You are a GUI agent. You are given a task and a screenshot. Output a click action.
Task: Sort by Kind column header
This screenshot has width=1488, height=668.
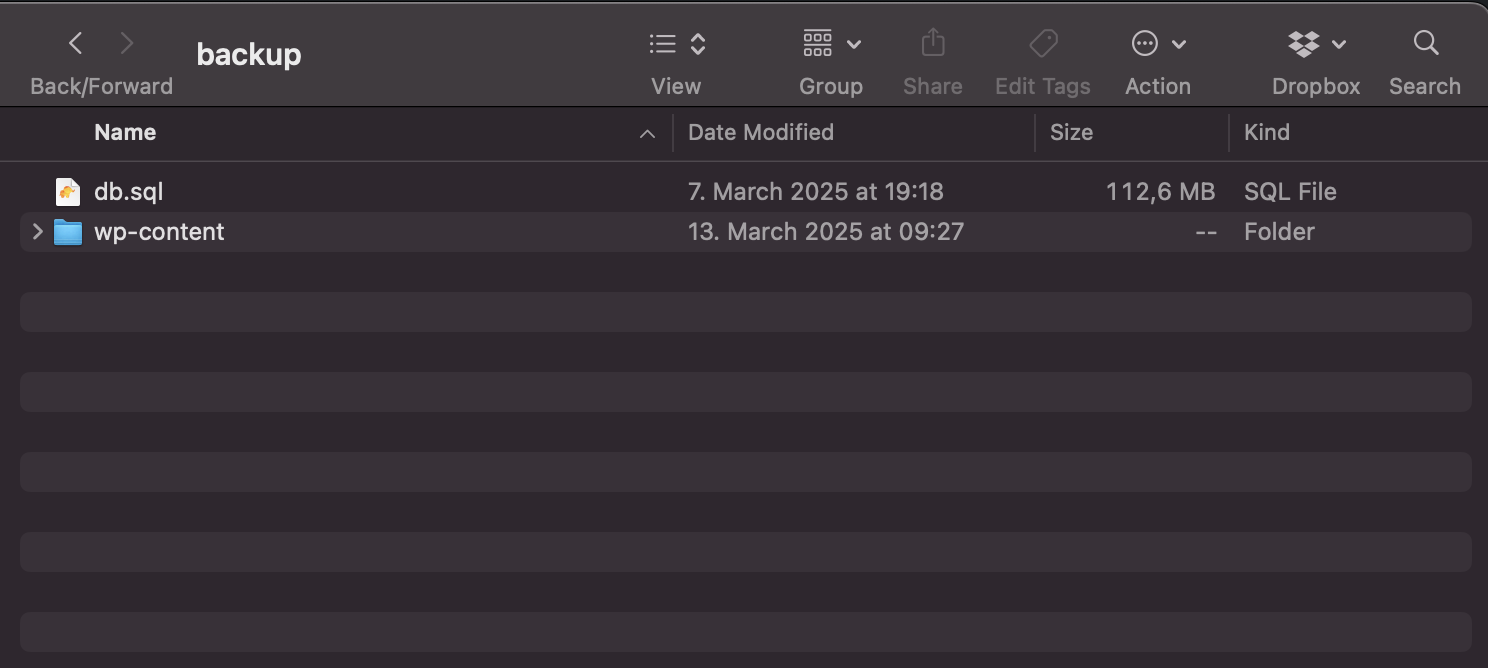coord(1267,133)
